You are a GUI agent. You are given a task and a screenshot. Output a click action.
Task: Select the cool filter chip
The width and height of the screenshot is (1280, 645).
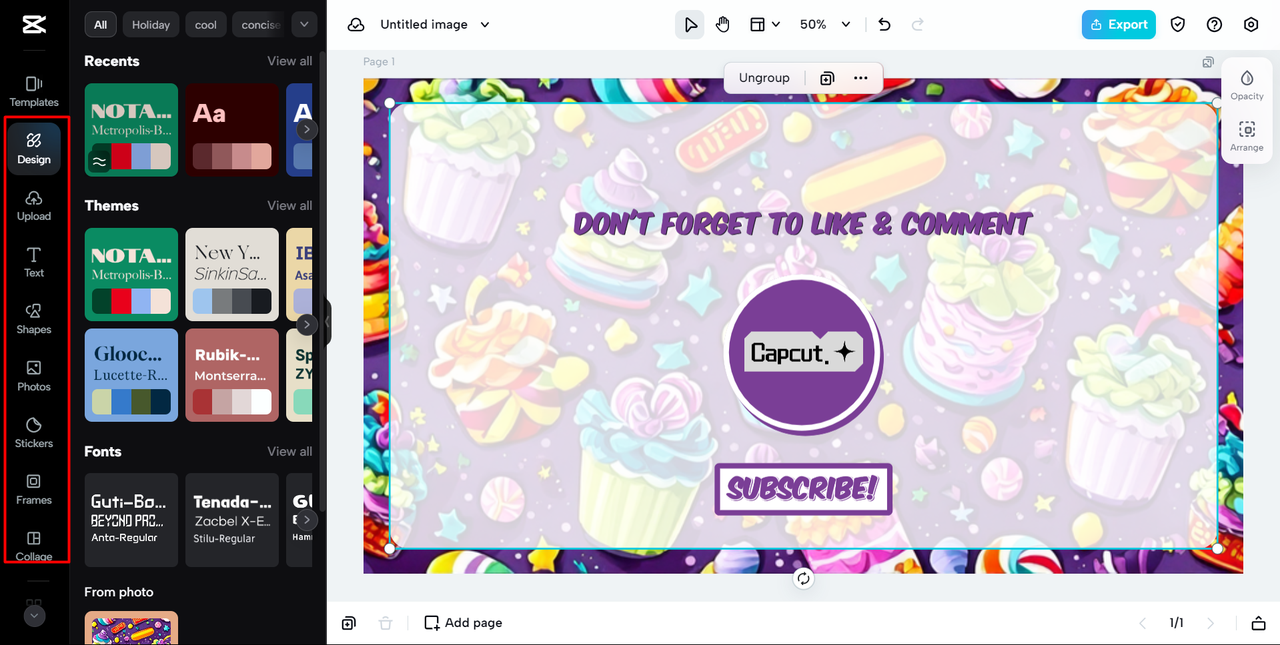click(206, 24)
